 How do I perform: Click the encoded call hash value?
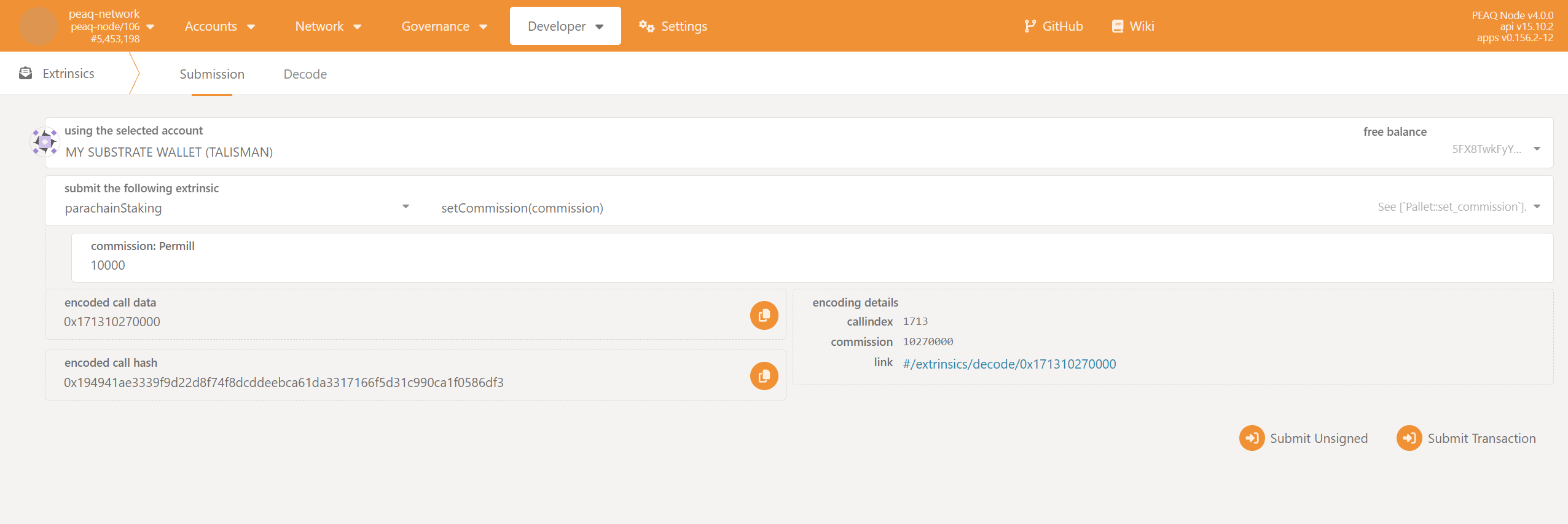click(284, 382)
